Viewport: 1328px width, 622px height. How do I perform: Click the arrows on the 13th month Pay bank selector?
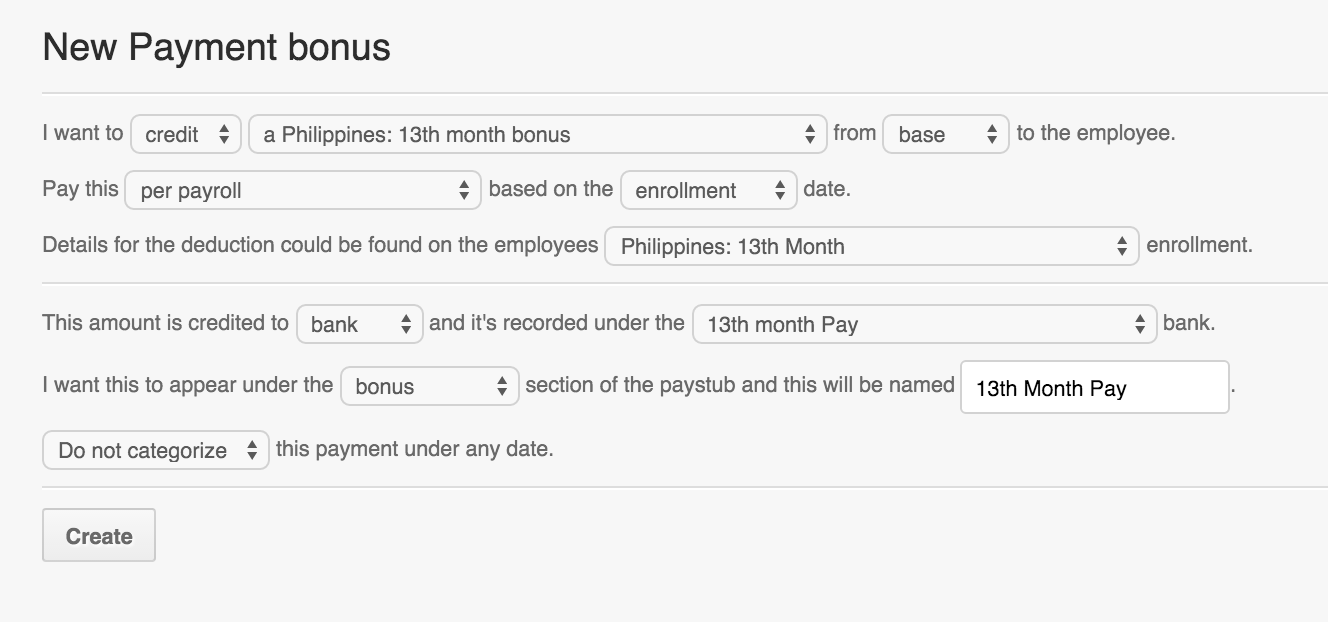coord(1140,324)
